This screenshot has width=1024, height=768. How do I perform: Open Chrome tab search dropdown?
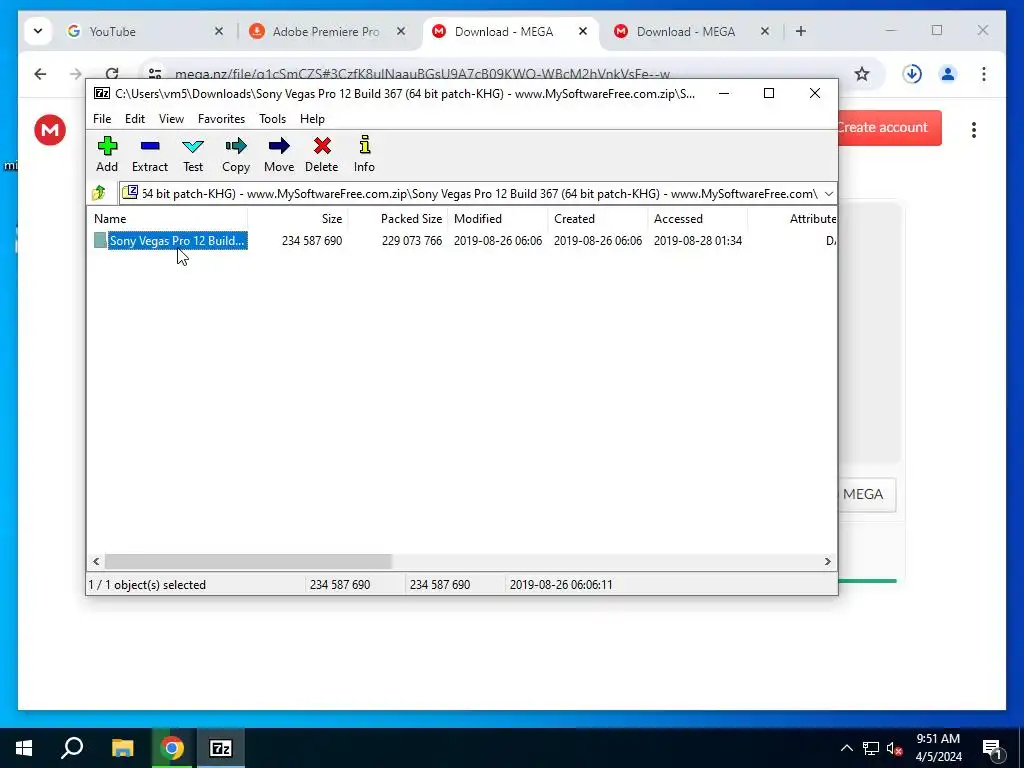pyautogui.click(x=38, y=31)
